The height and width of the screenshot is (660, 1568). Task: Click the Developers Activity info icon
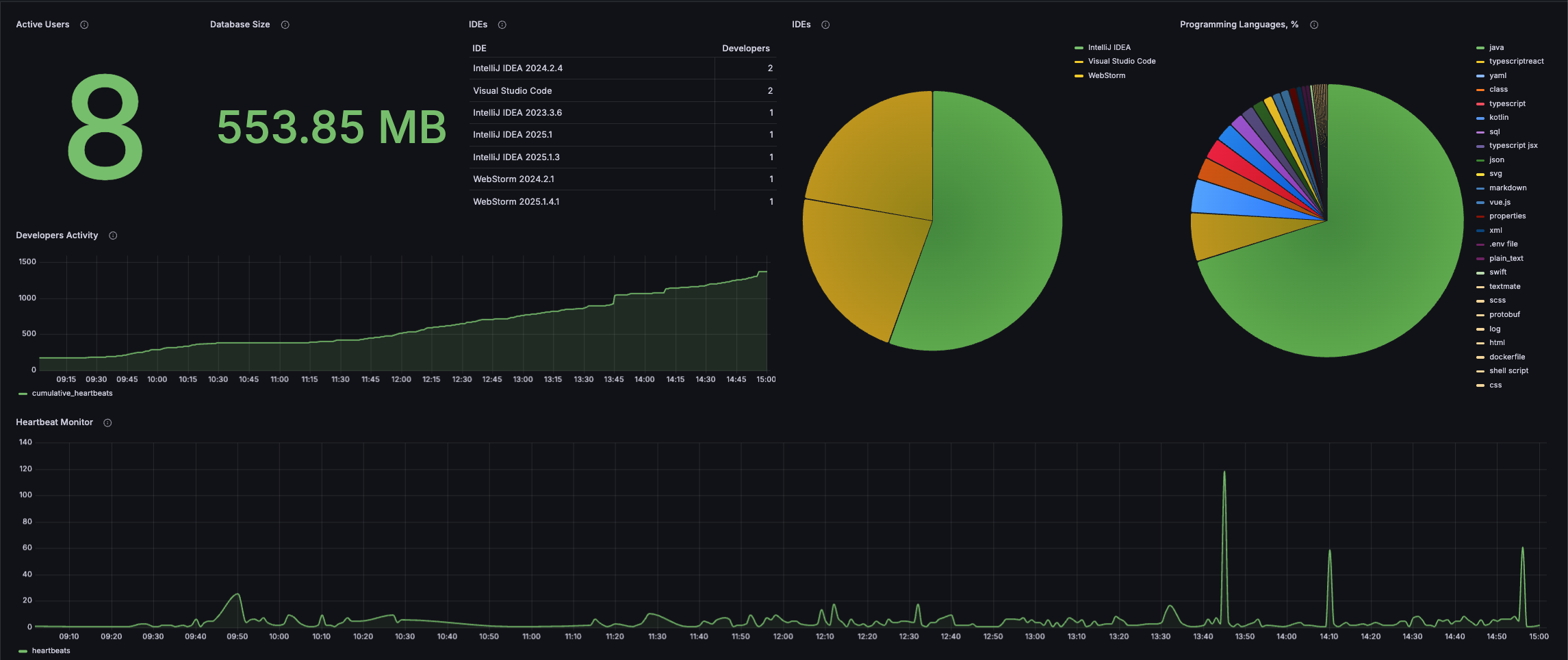coord(114,236)
